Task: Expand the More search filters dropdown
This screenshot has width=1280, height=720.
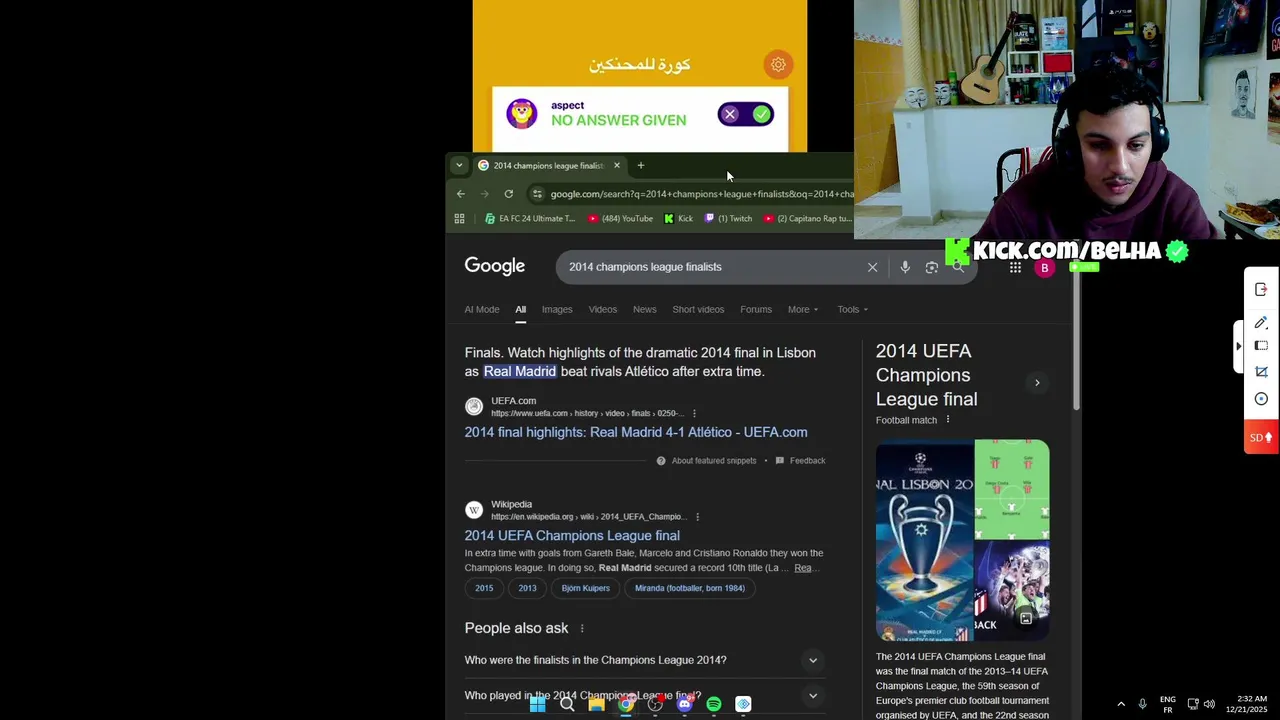Action: tap(803, 309)
